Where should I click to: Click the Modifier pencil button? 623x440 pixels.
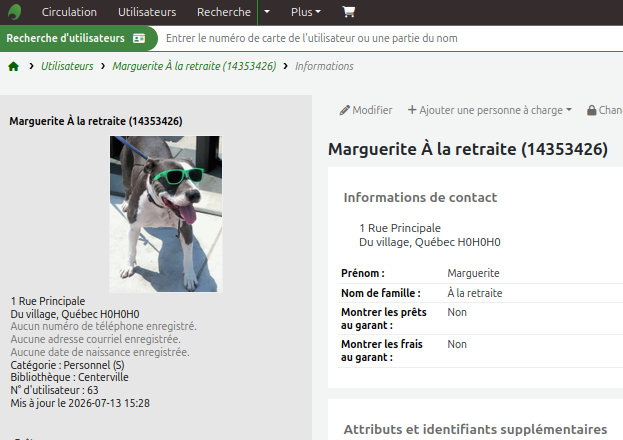pyautogui.click(x=366, y=110)
